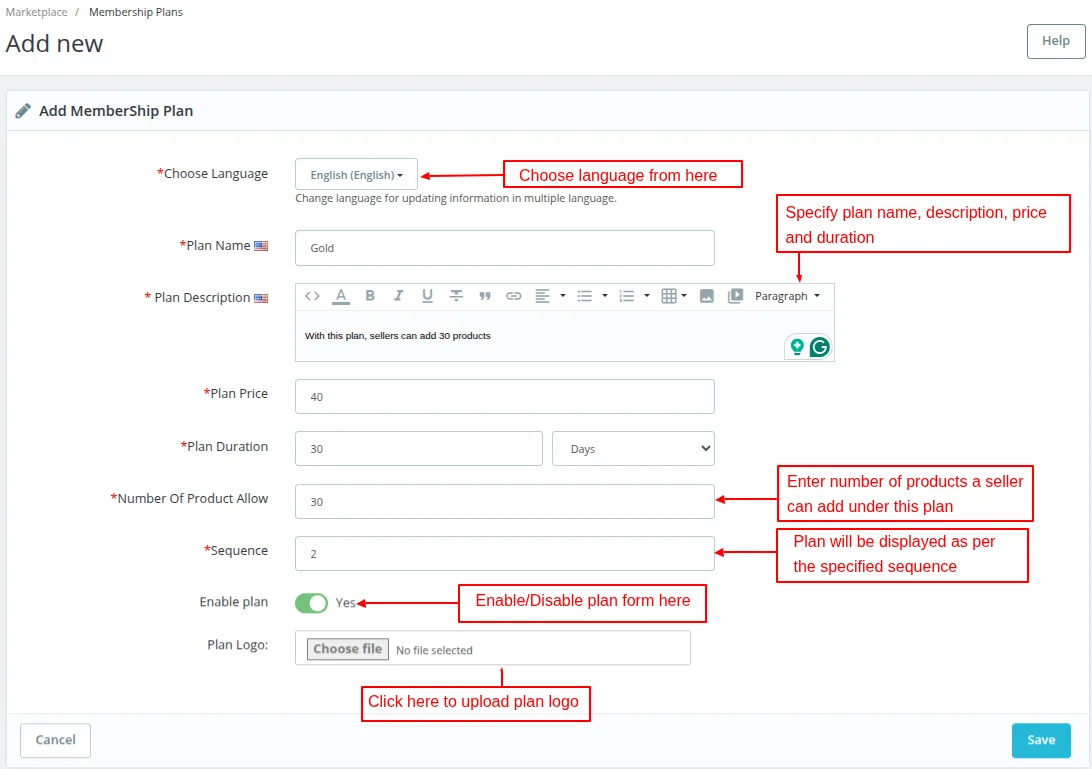
Task: Focus the Plan Duration number field
Action: tap(419, 449)
